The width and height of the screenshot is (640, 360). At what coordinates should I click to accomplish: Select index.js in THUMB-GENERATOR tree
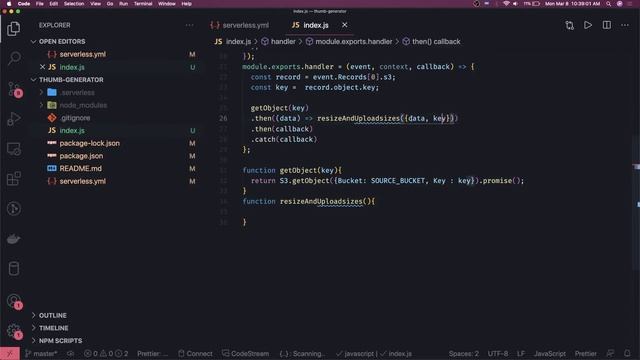tap(72, 131)
